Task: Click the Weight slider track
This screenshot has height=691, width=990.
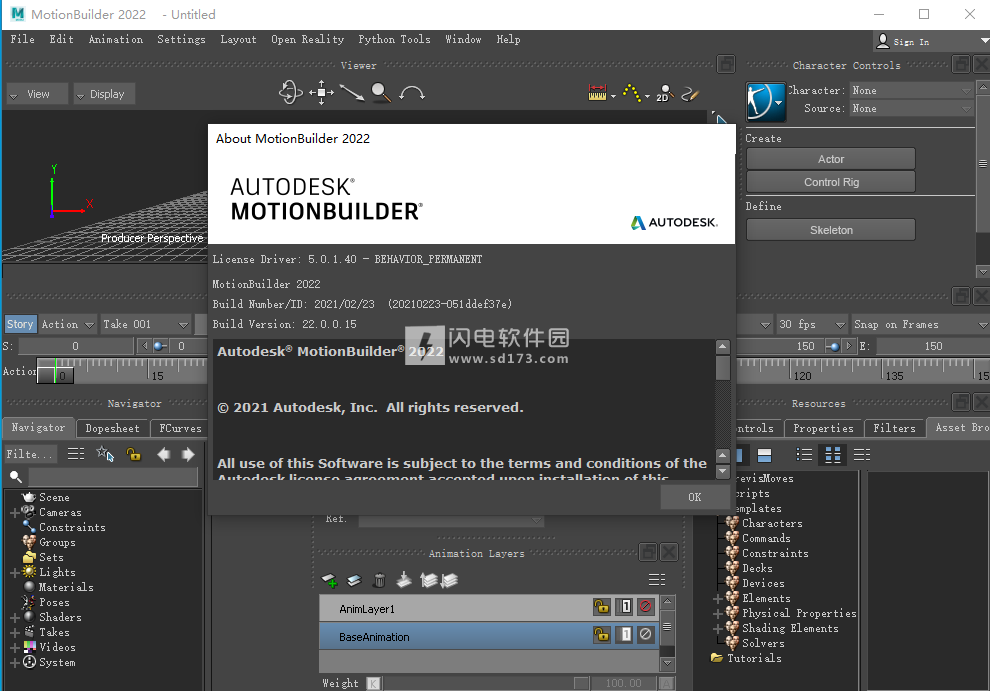Action: point(486,683)
